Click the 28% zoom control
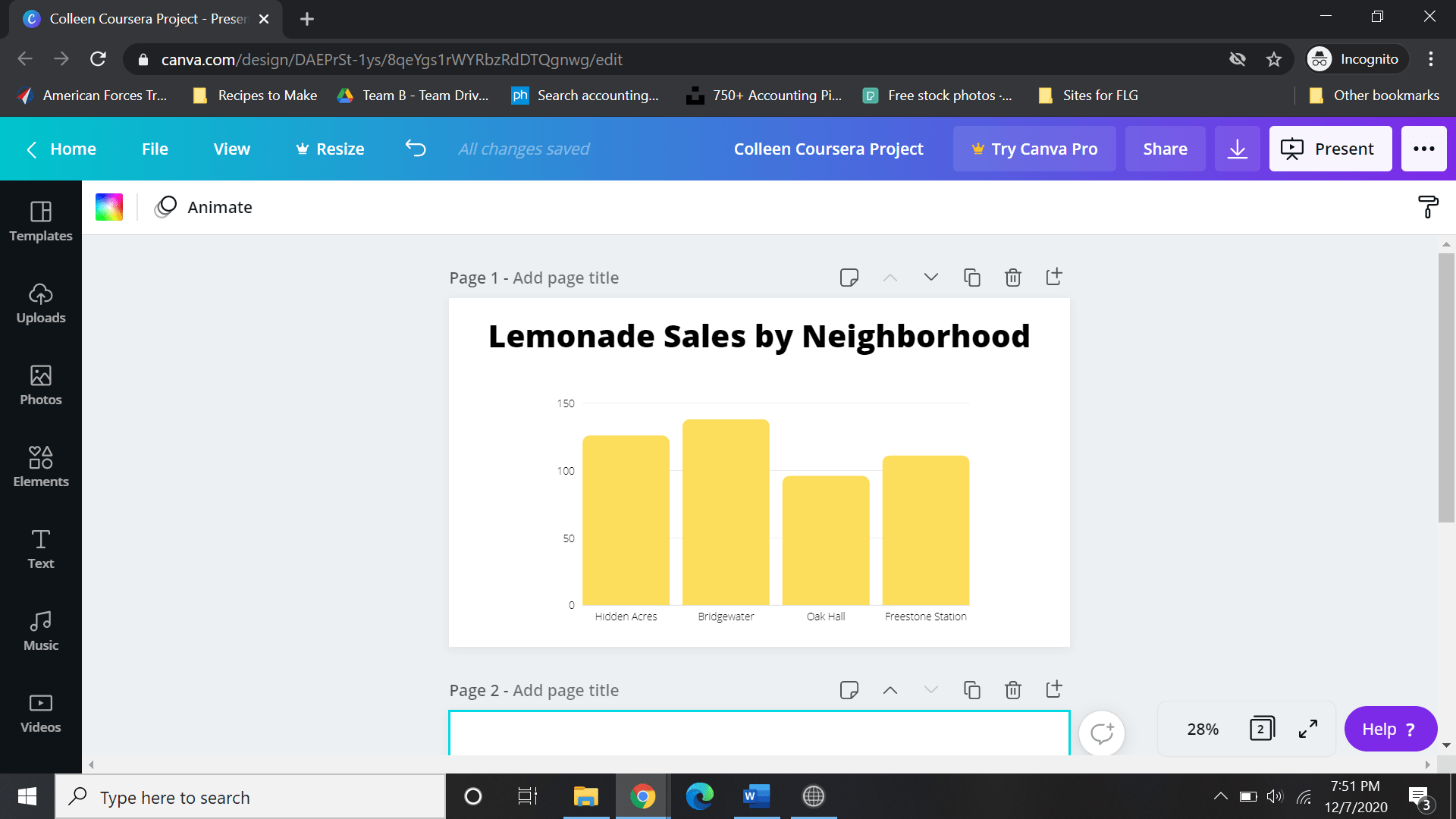 pyautogui.click(x=1202, y=729)
